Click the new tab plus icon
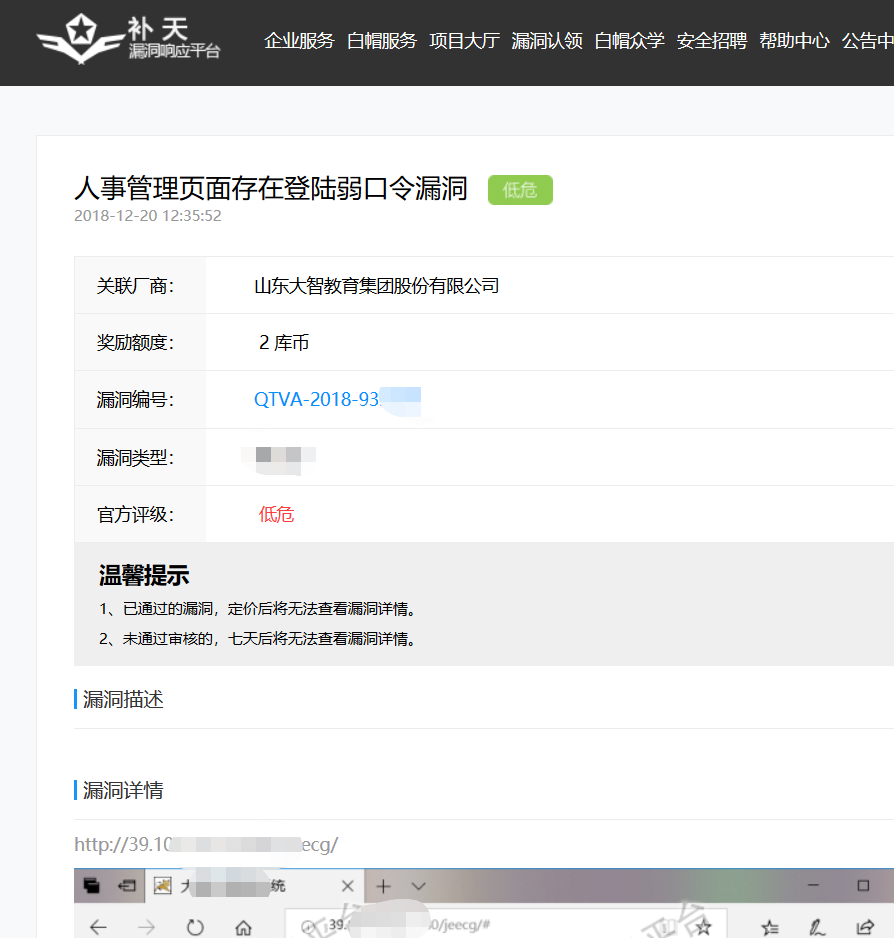This screenshot has width=894, height=938. [x=383, y=886]
